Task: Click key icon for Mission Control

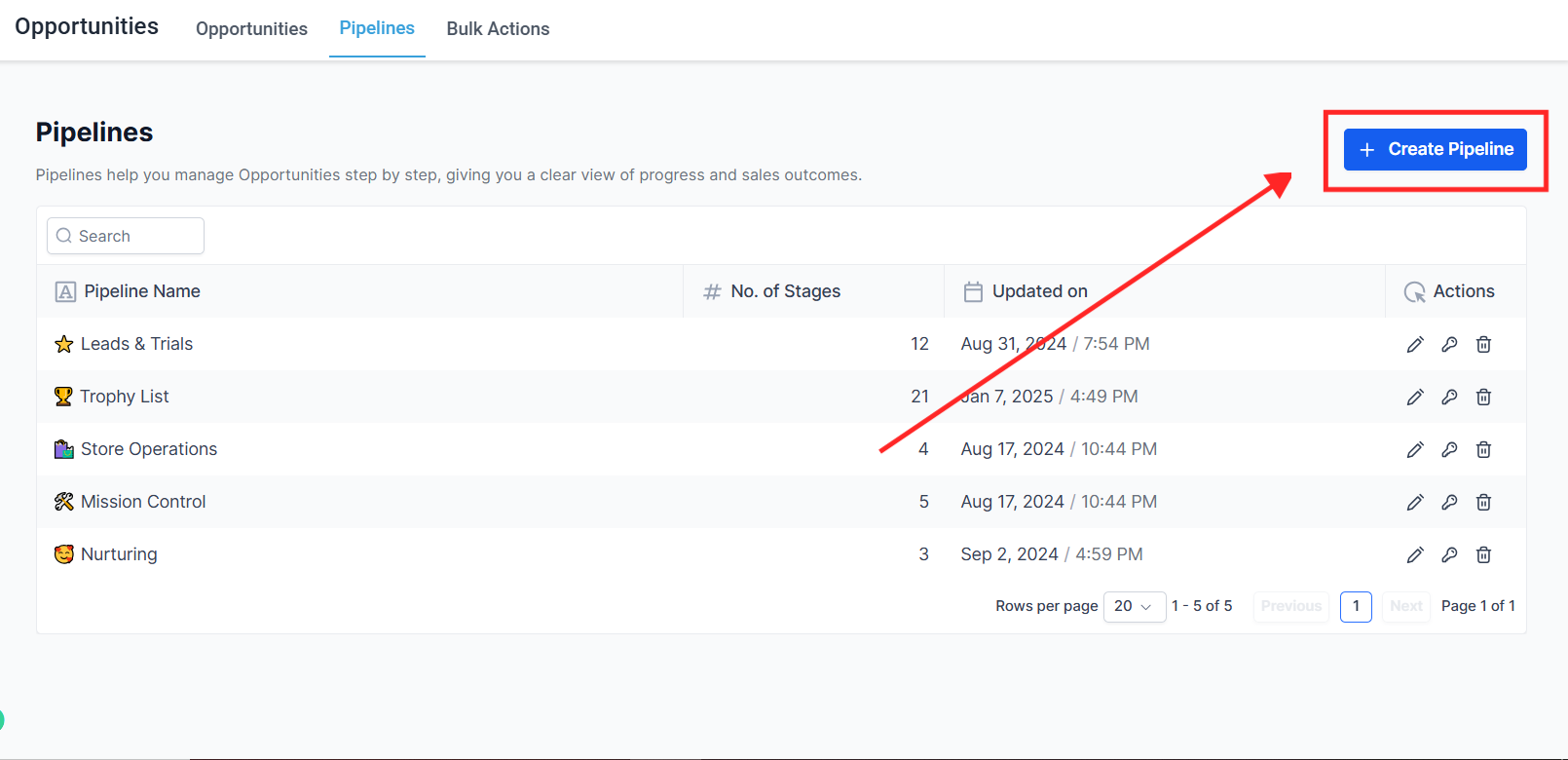Action: coord(1449,502)
